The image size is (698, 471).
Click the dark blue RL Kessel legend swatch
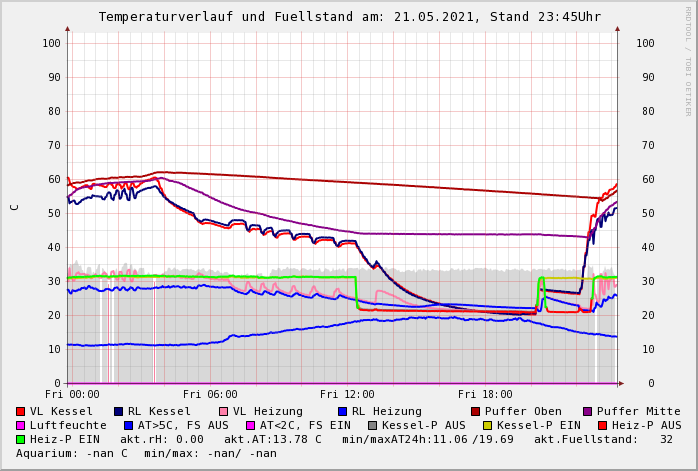(118, 412)
